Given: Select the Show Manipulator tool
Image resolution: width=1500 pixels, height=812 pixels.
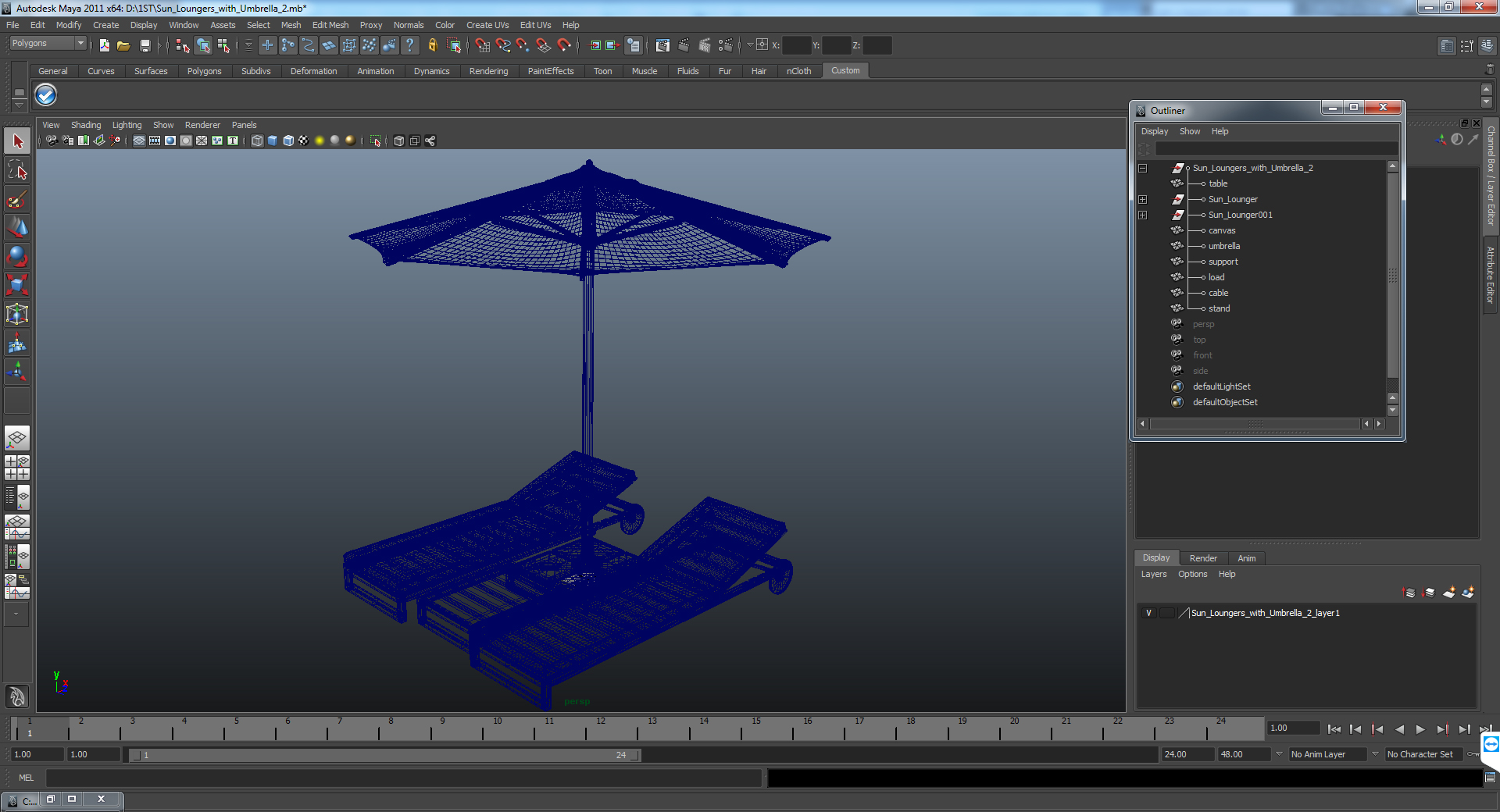Looking at the screenshot, I should coord(17,372).
